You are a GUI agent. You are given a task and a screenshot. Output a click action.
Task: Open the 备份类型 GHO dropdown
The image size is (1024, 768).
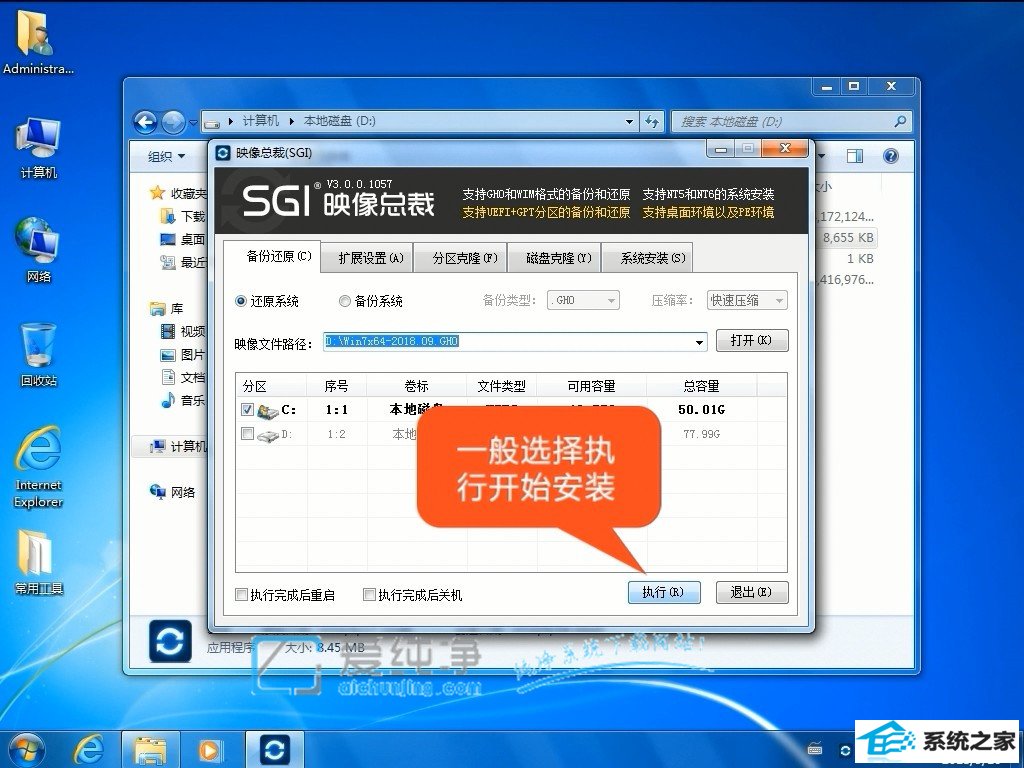point(583,300)
